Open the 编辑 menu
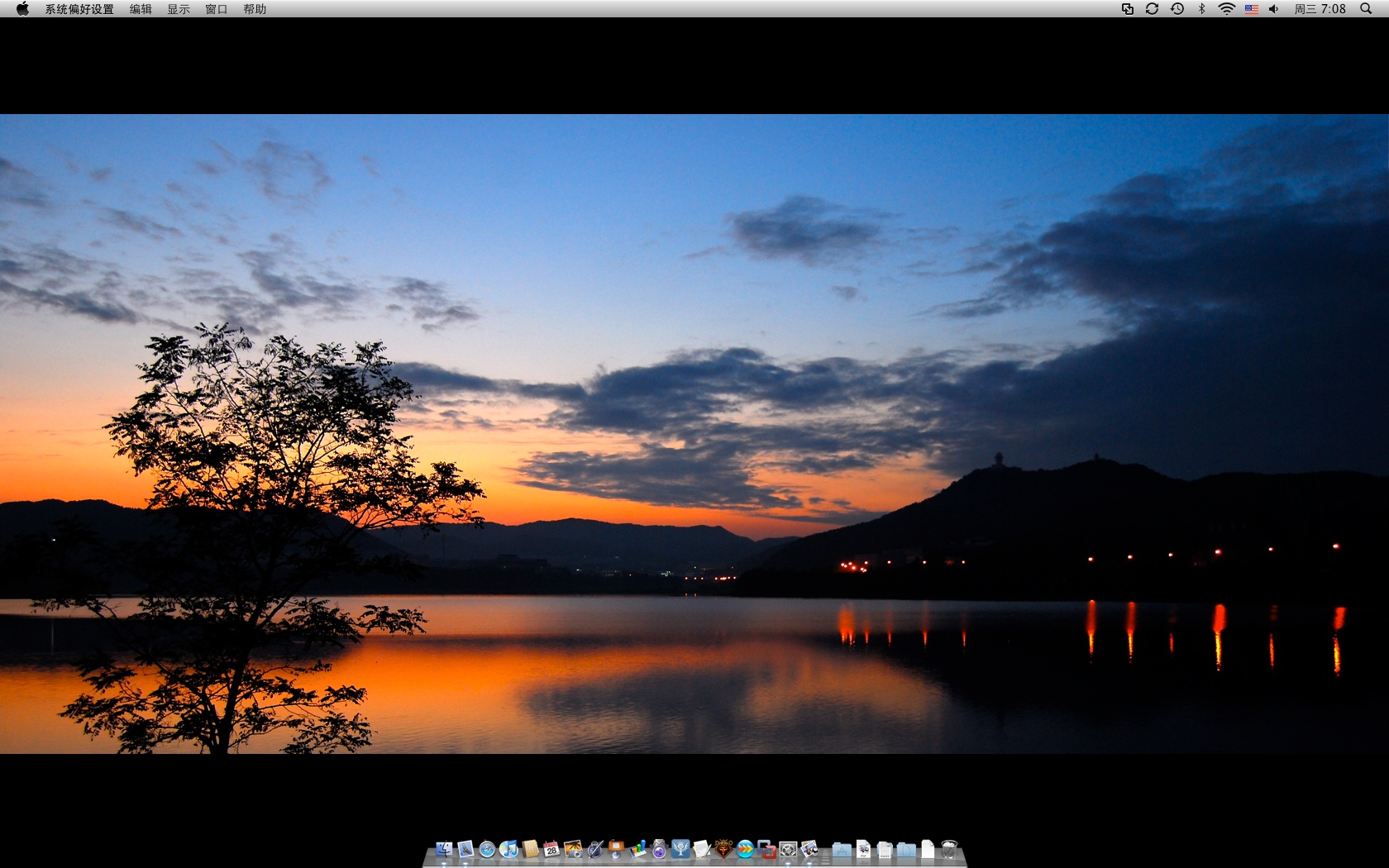The image size is (1389, 868). tap(141, 9)
